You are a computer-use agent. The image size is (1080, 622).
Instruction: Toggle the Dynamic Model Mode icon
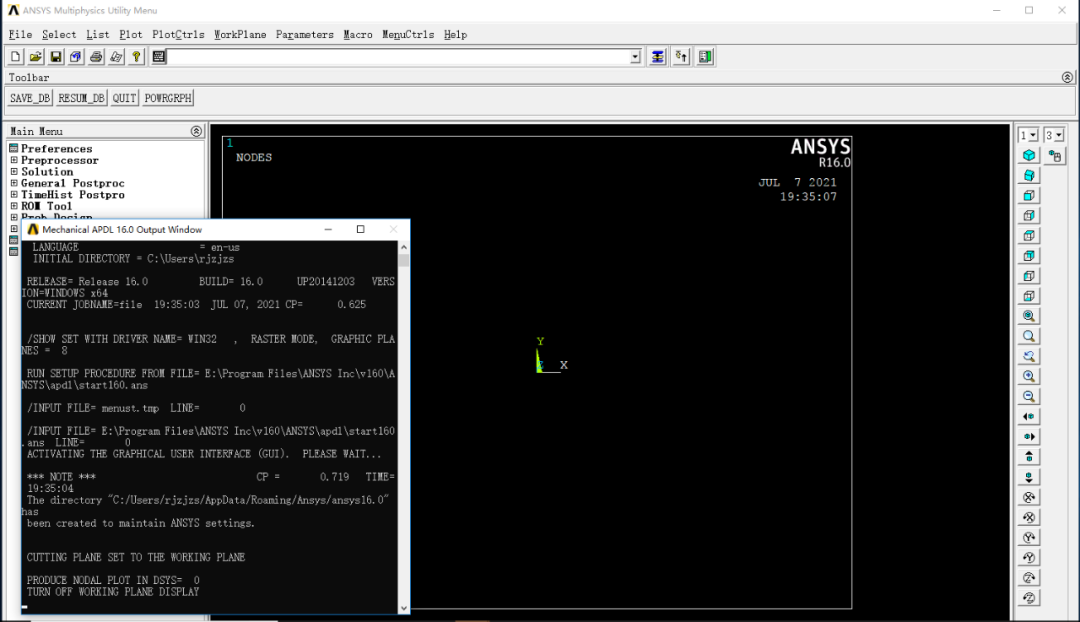point(1055,156)
